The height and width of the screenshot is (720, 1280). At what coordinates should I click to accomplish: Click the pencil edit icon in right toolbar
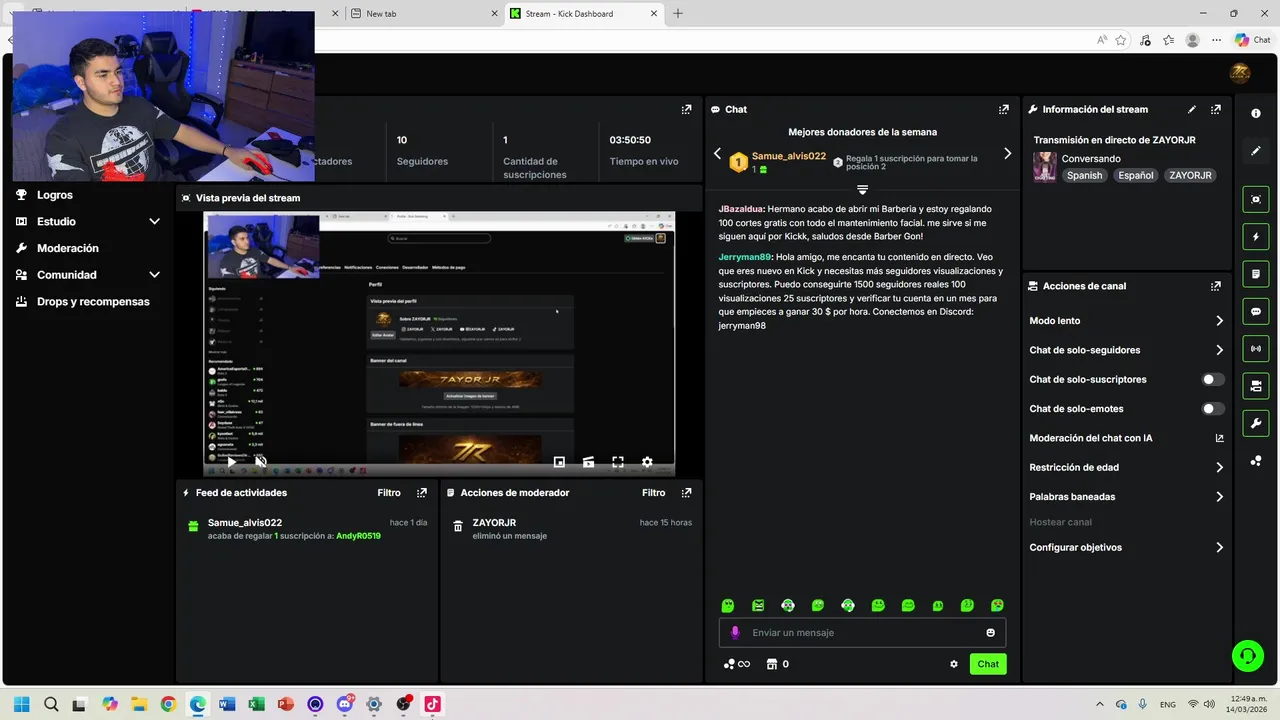pos(1256,151)
